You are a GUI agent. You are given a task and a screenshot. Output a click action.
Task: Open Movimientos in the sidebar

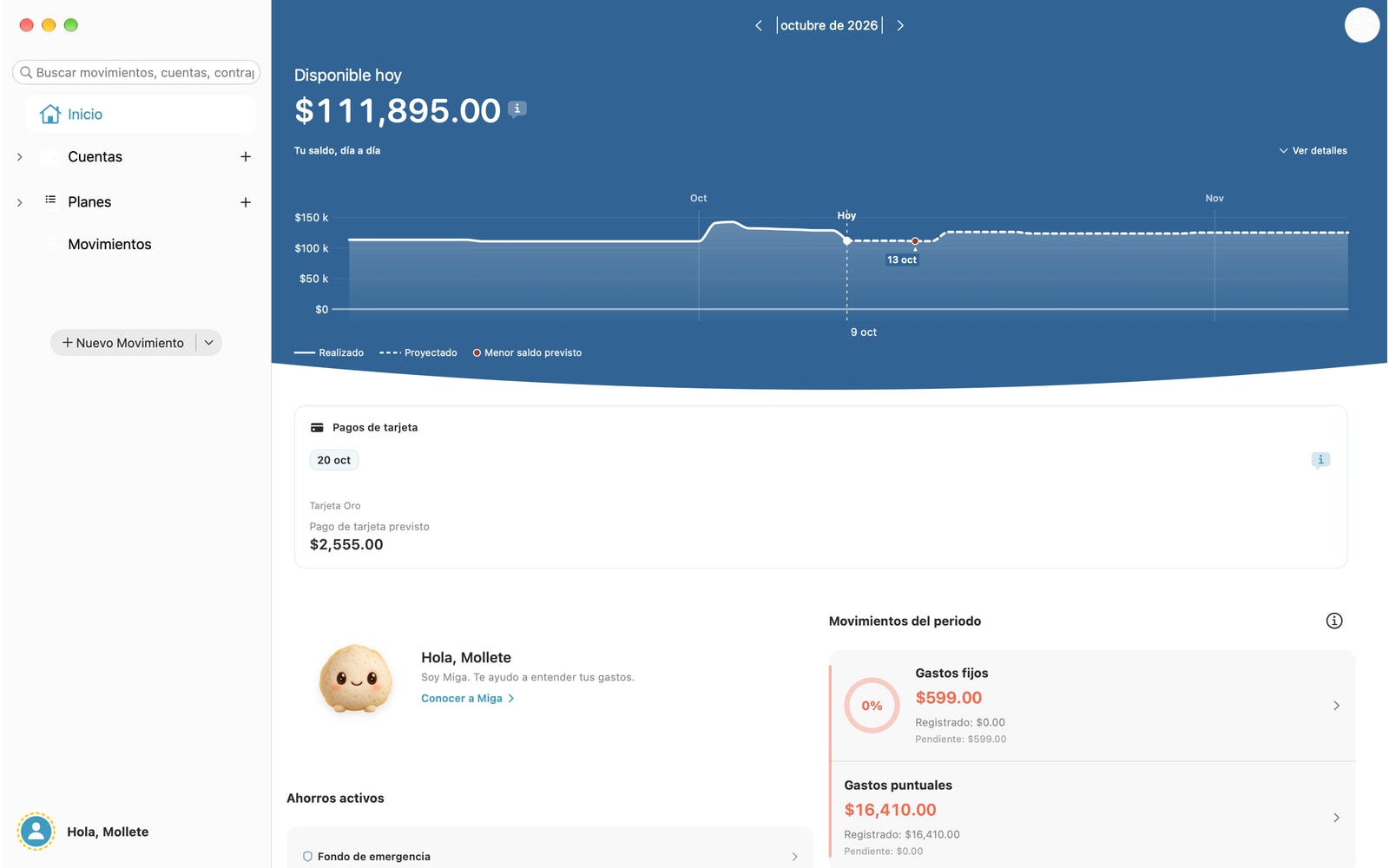click(x=109, y=245)
